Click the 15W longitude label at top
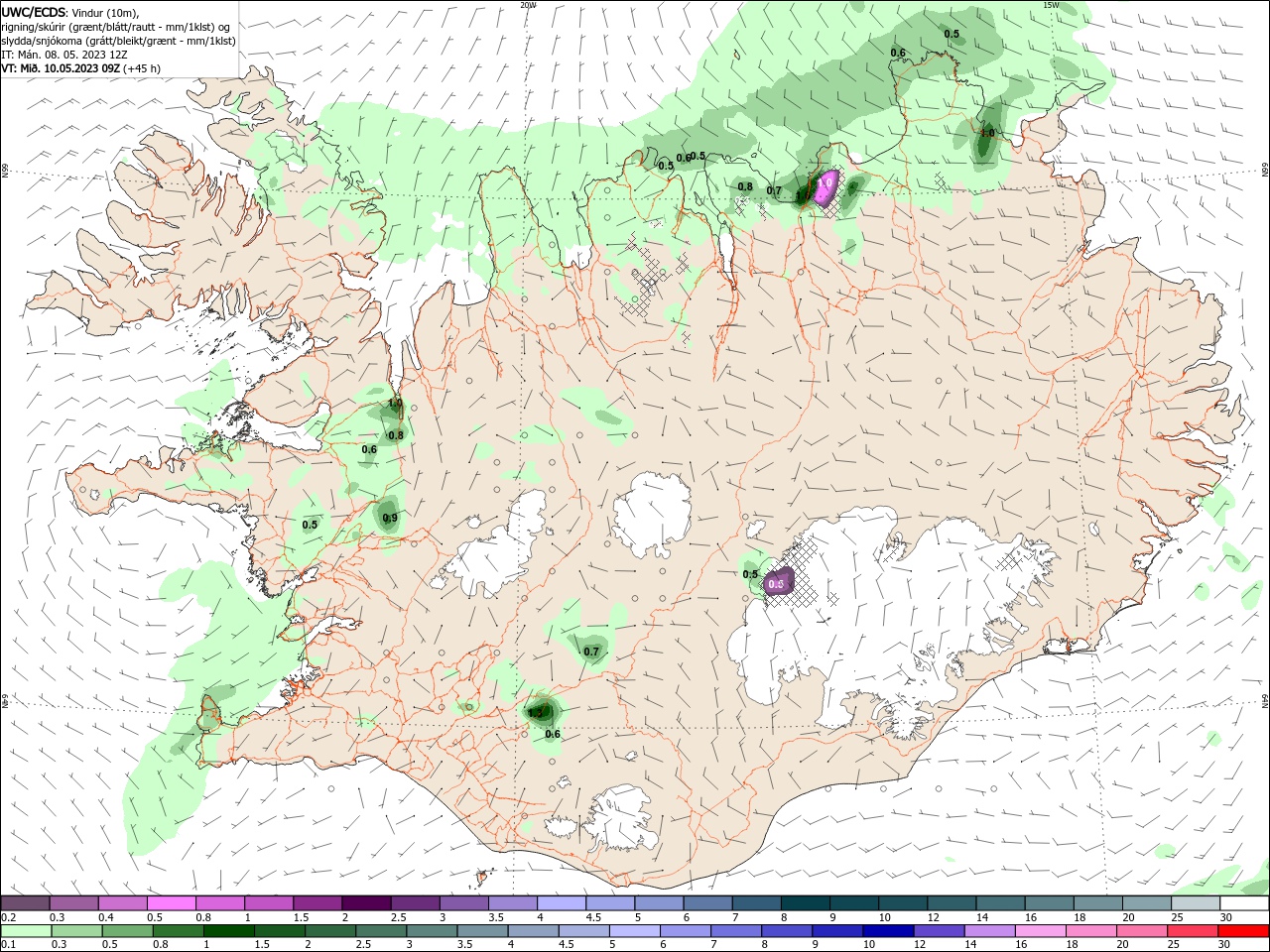The width and height of the screenshot is (1270, 952). tap(1051, 5)
